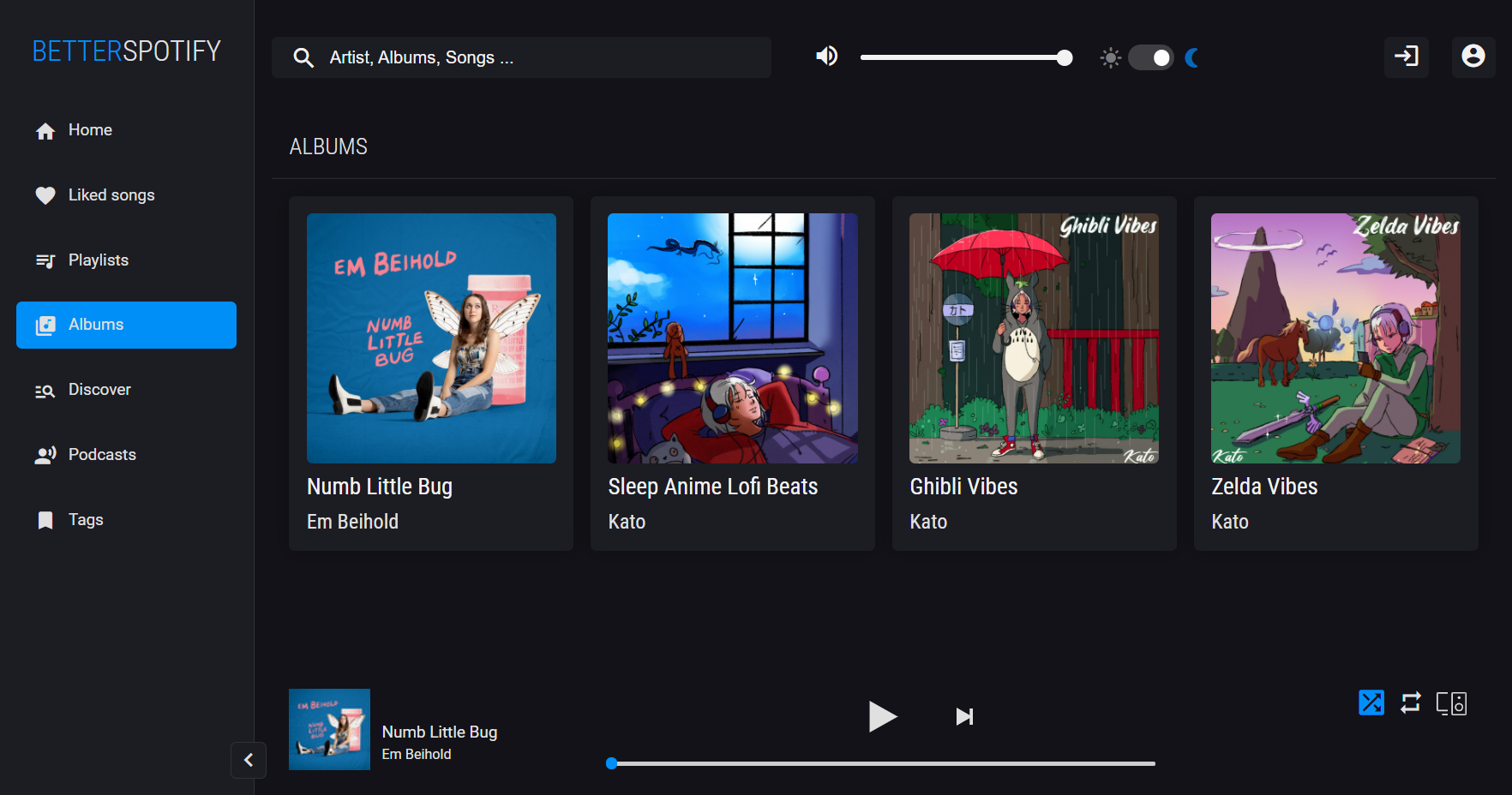The height and width of the screenshot is (795, 1512).
Task: Select Albums in the sidebar
Action: (x=126, y=325)
